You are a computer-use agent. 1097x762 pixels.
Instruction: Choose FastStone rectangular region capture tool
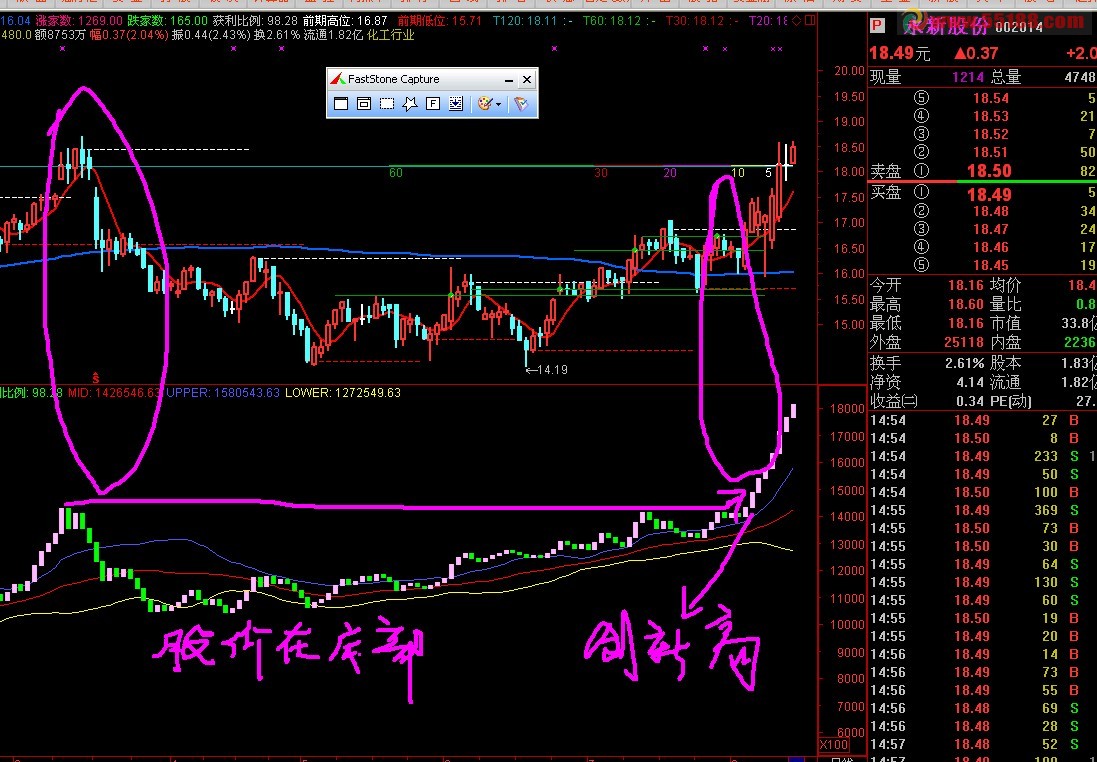[x=387, y=104]
